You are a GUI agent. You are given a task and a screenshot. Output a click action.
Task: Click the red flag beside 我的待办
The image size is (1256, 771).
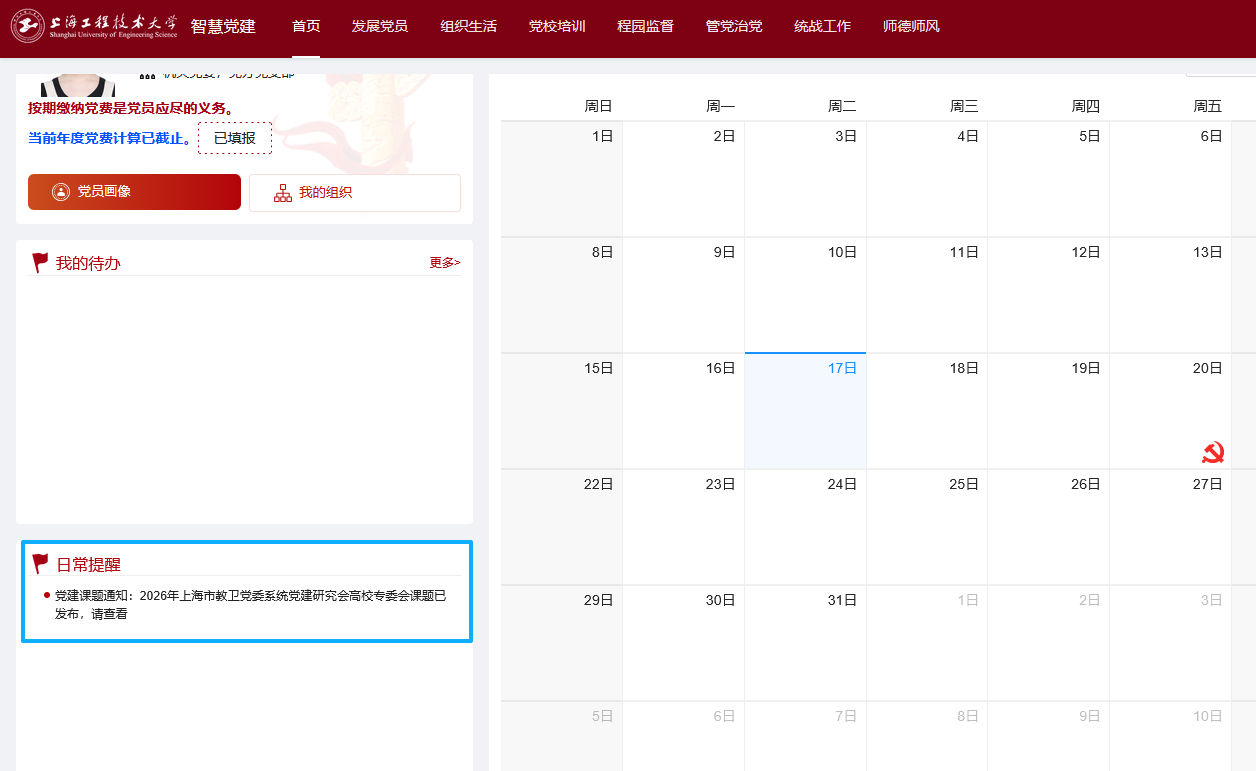click(x=40, y=263)
